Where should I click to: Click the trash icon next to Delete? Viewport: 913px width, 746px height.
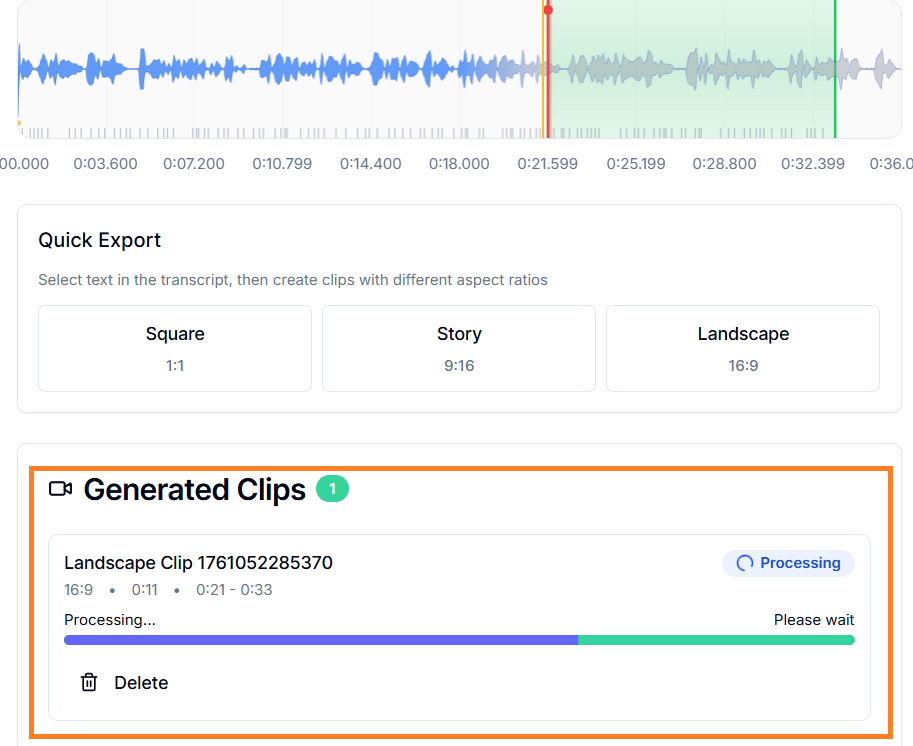88,682
